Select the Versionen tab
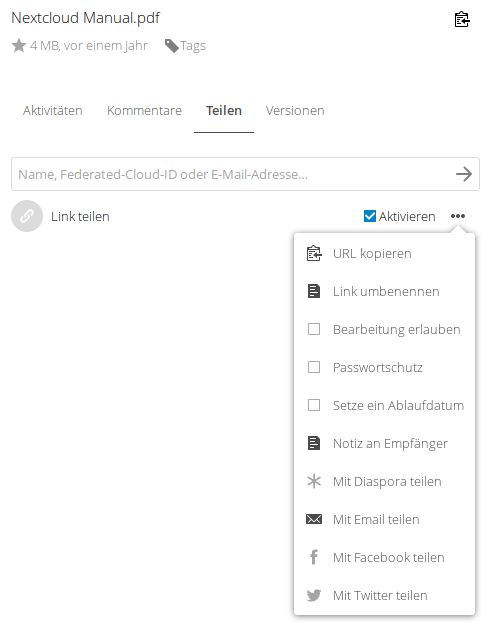489x627 pixels. (x=295, y=111)
